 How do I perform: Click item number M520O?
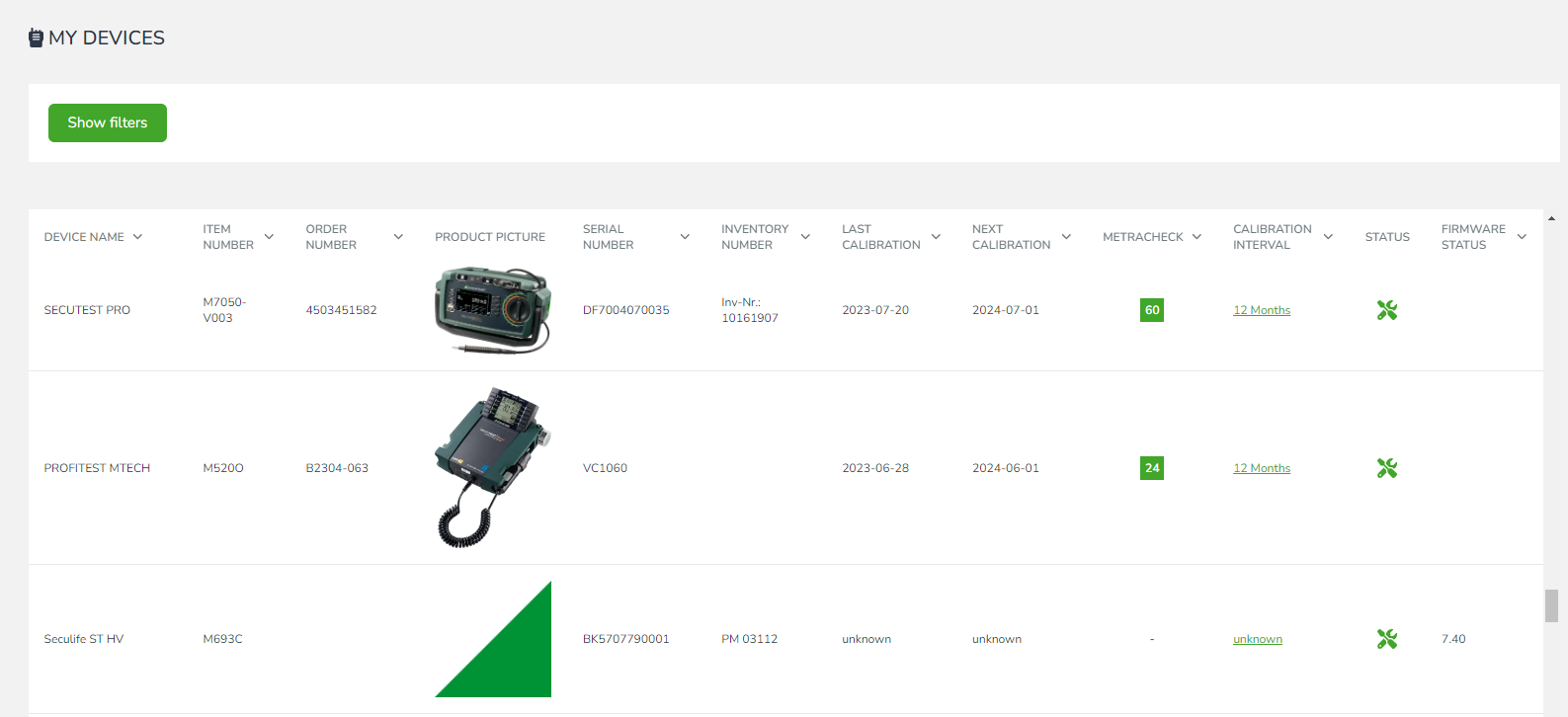click(x=223, y=468)
